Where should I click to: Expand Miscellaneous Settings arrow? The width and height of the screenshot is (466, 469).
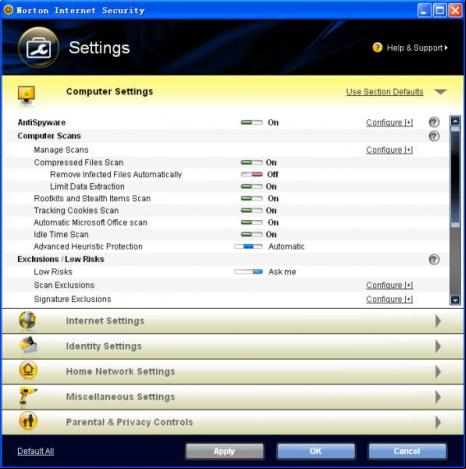(438, 397)
